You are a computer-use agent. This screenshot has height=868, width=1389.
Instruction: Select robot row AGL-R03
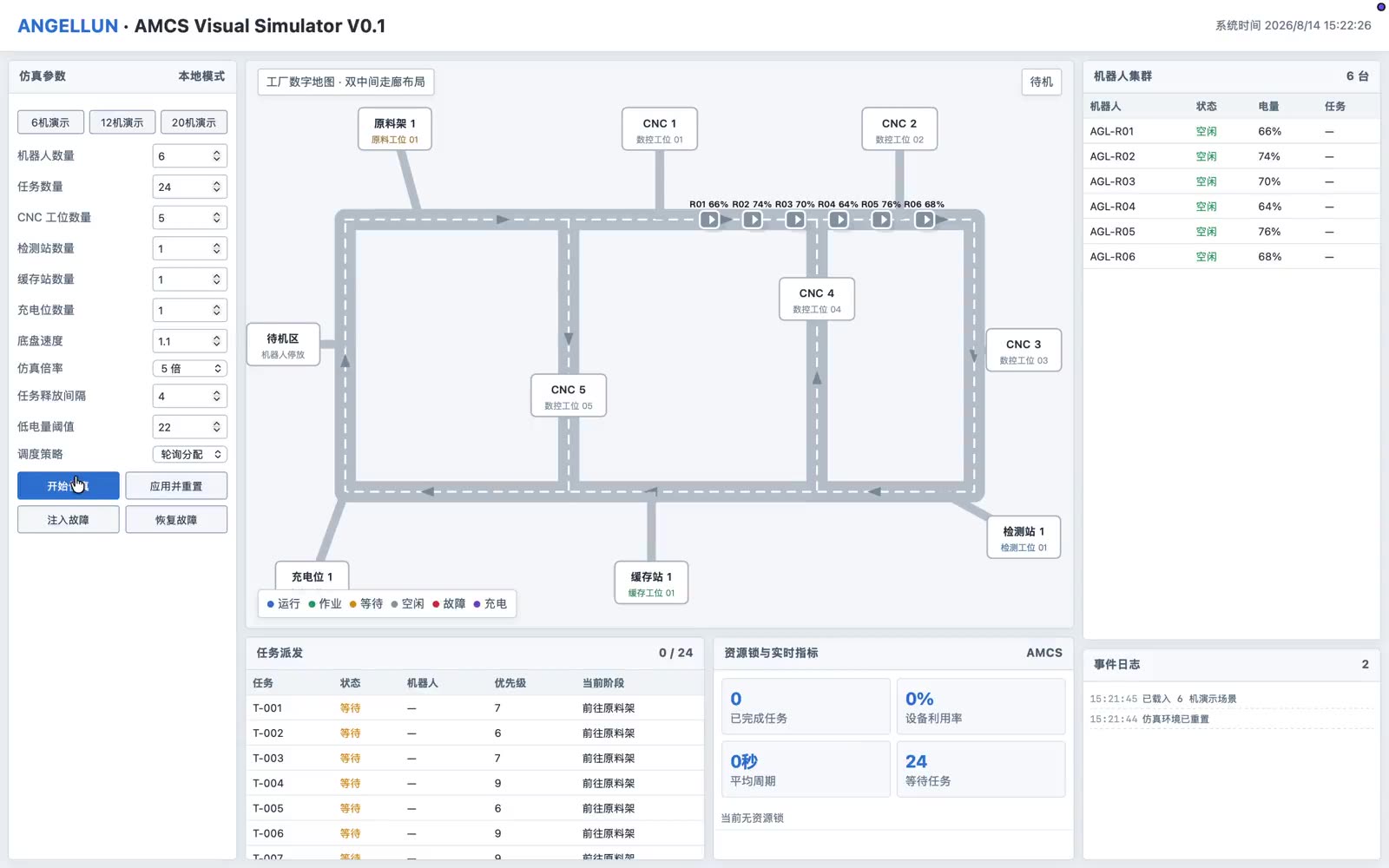pos(1231,181)
